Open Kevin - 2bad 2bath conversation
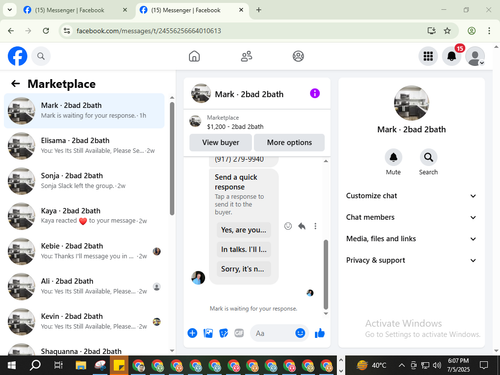This screenshot has height=375, width=500. point(84,322)
